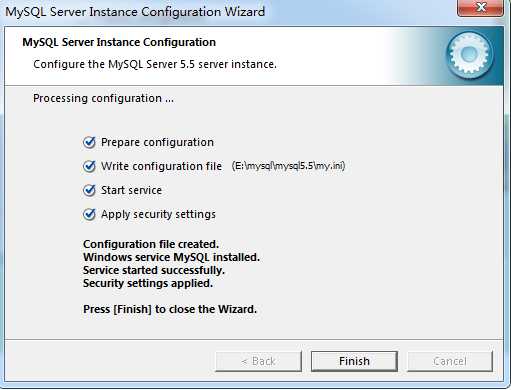Click the disabled Cancel button

(x=450, y=361)
